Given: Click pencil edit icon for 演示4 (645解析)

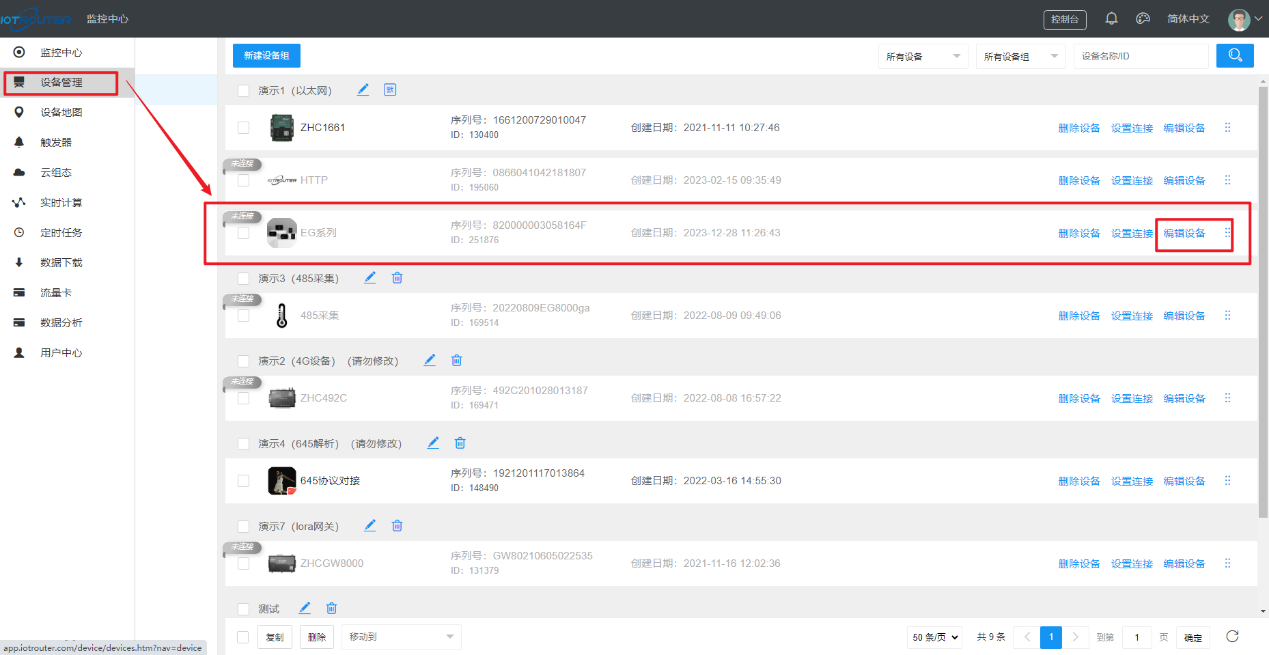Looking at the screenshot, I should (433, 443).
